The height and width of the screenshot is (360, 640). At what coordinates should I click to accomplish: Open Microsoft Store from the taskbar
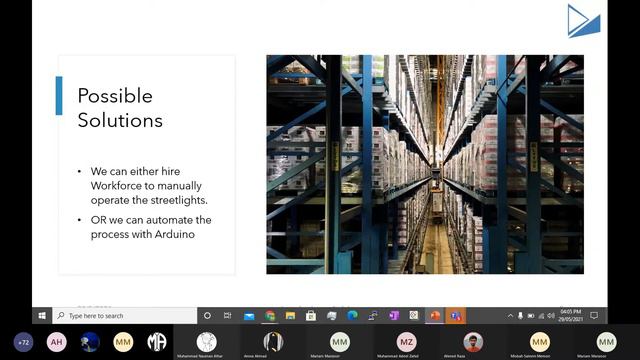(x=311, y=316)
